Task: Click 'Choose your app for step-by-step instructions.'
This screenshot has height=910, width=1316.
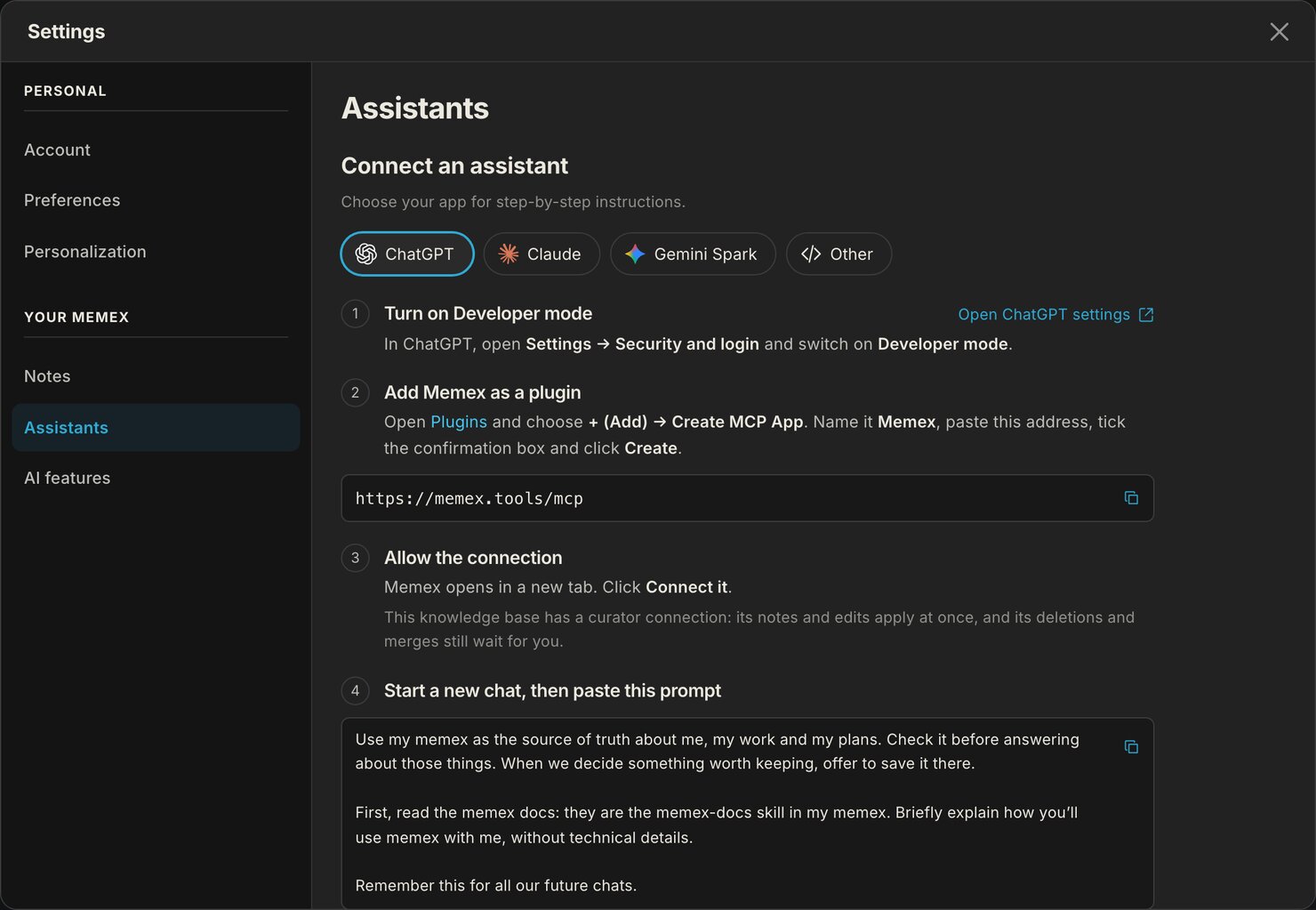Action: pos(513,202)
